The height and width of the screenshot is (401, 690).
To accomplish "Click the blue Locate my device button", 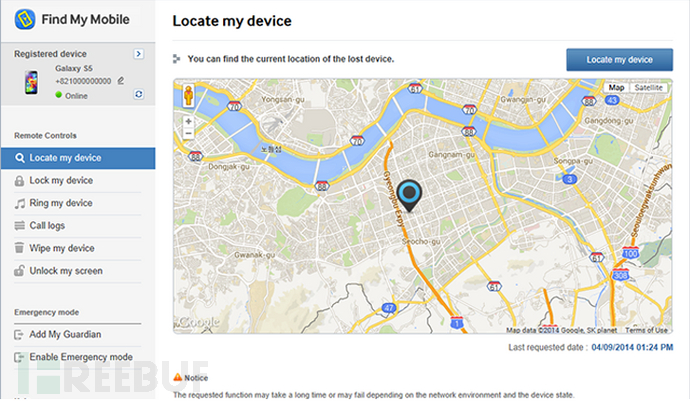I will click(x=619, y=59).
